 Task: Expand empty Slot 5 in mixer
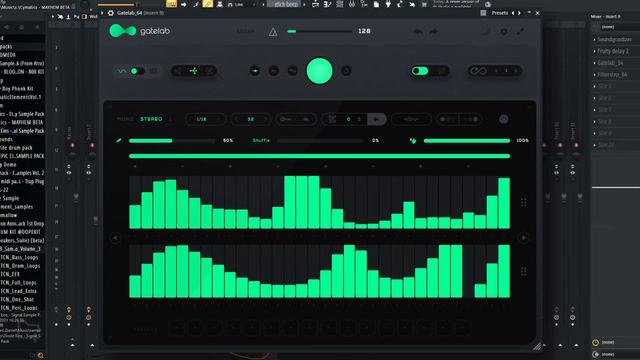coord(594,87)
